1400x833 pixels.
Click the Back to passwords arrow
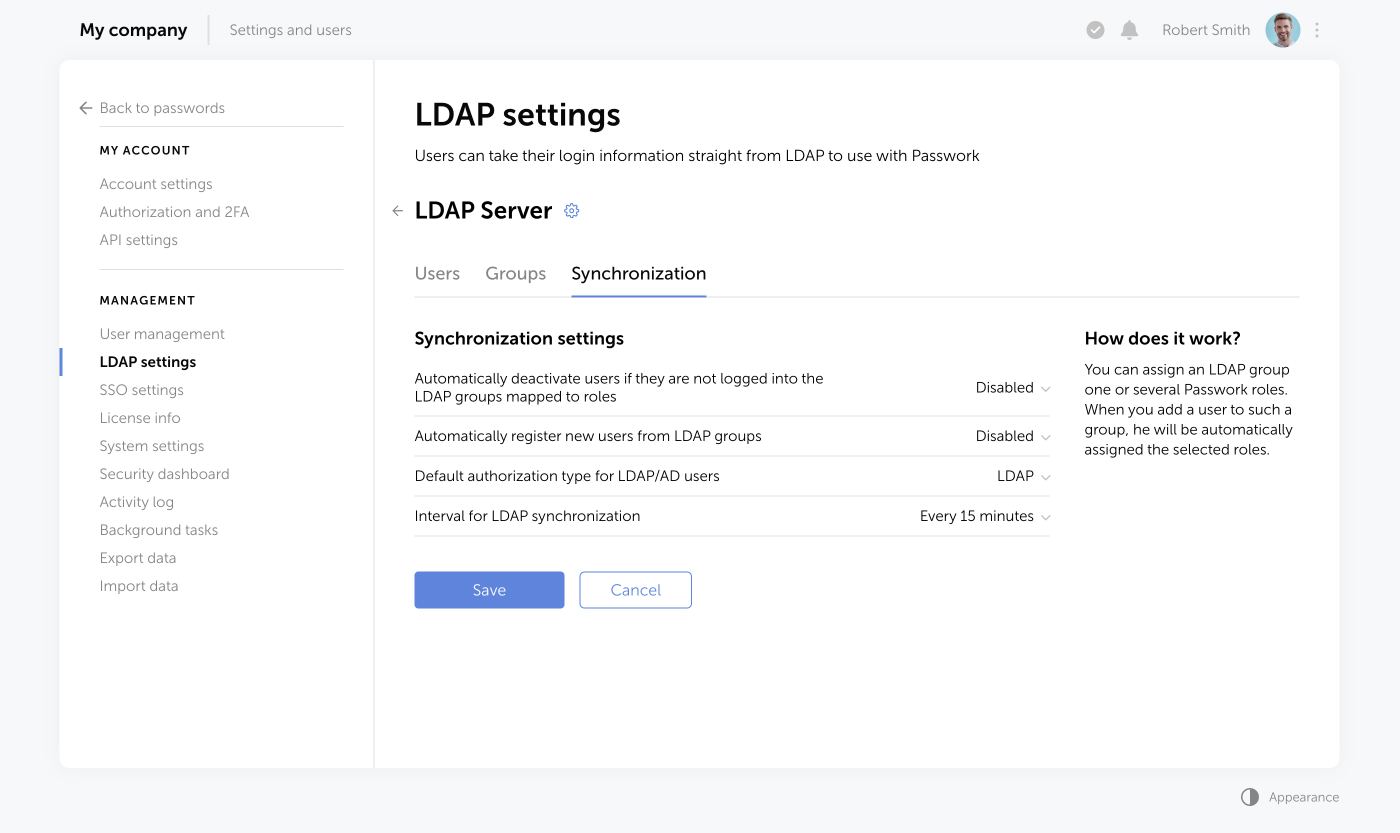85,108
